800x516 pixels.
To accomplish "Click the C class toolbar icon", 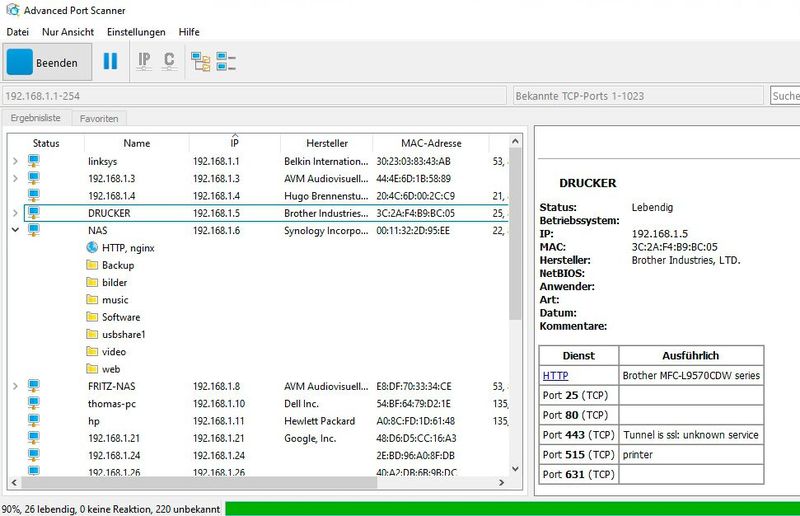I will point(169,61).
